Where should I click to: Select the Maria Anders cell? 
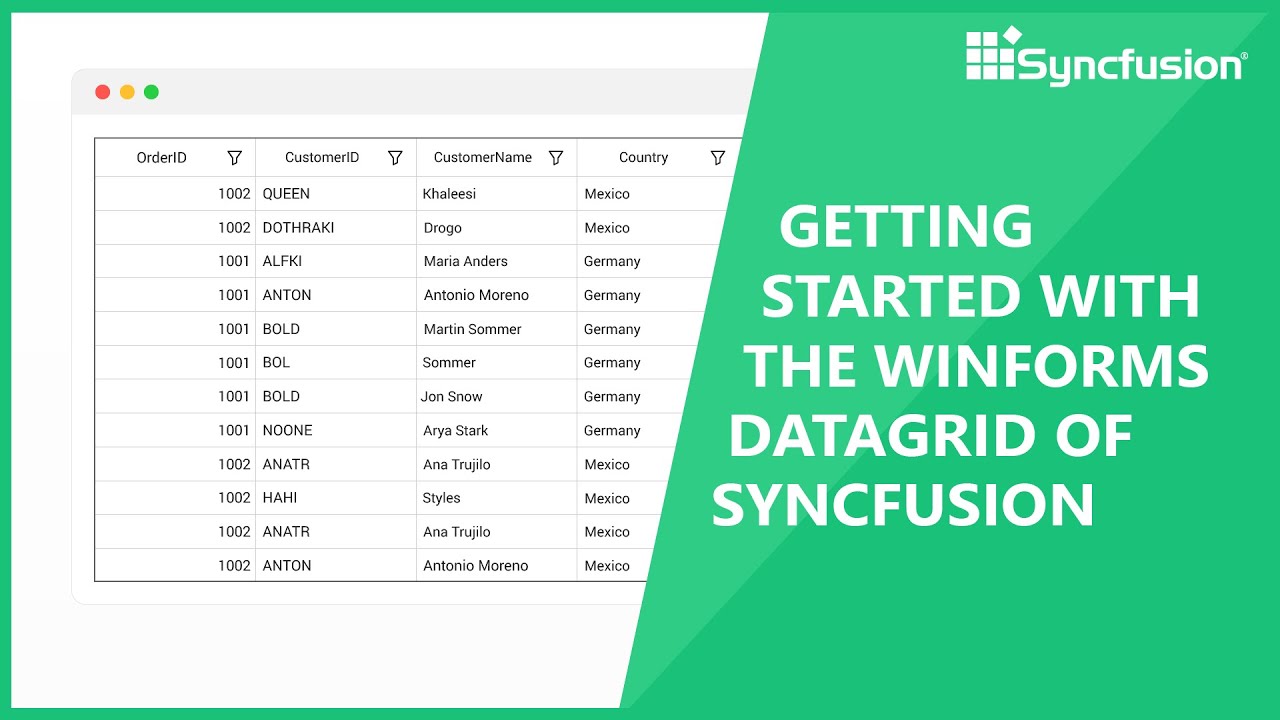[497, 261]
